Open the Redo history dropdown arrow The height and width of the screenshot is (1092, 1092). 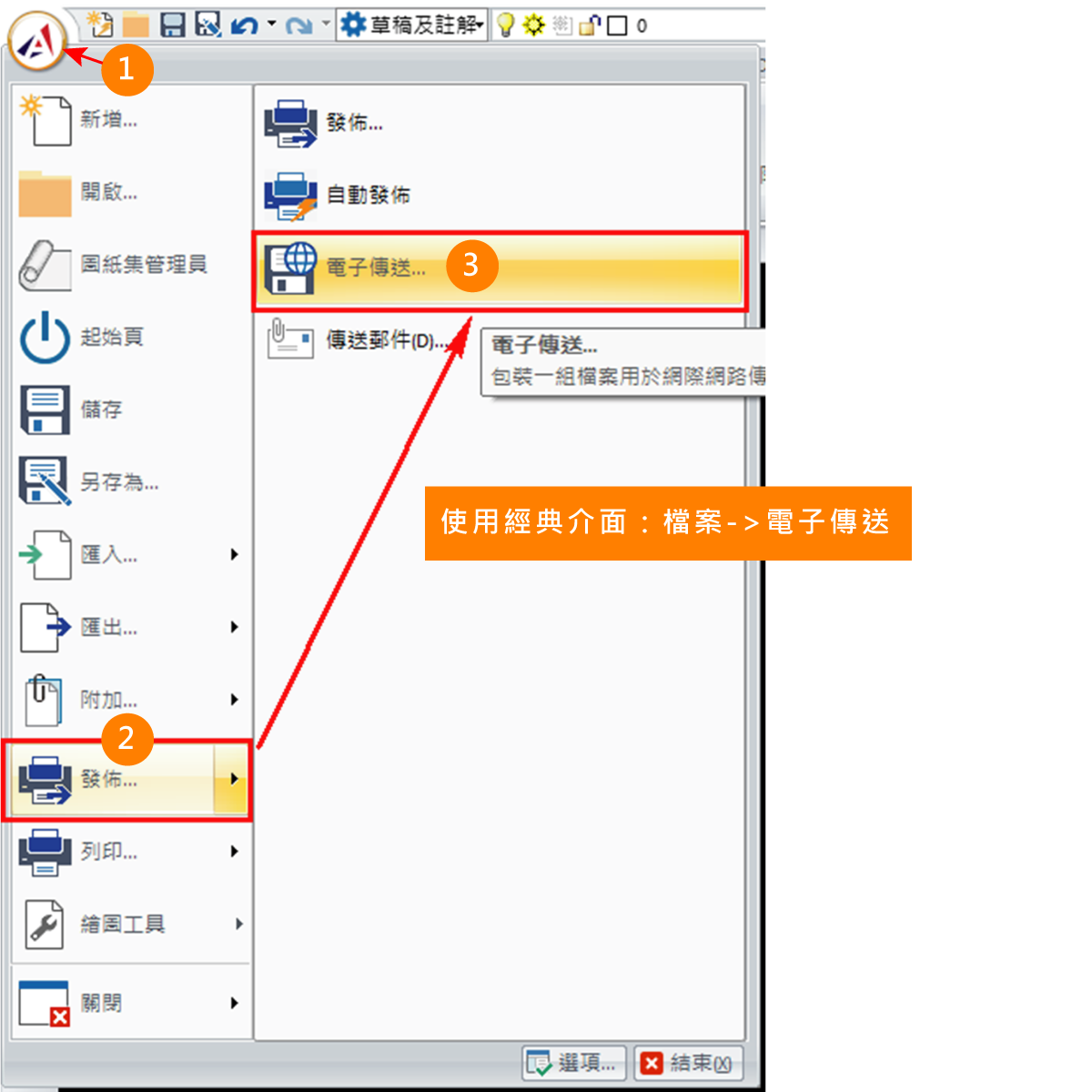[x=326, y=25]
